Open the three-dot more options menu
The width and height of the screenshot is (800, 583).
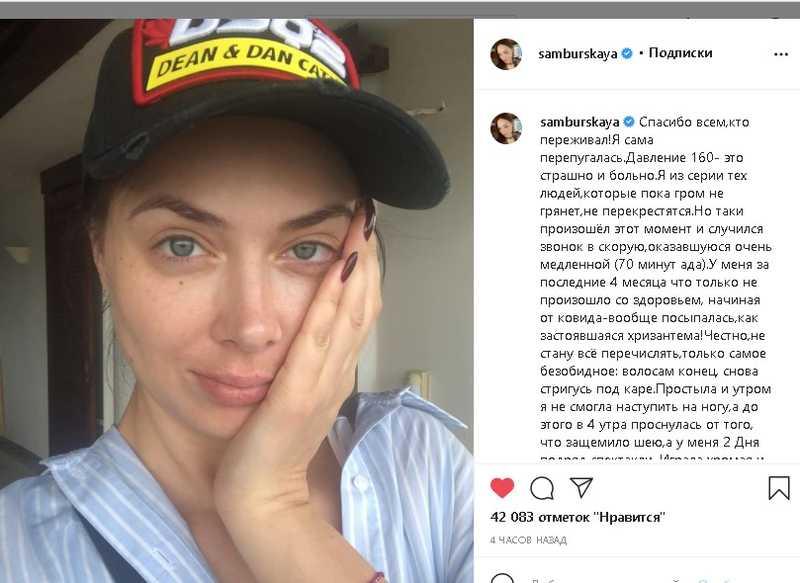click(x=781, y=54)
